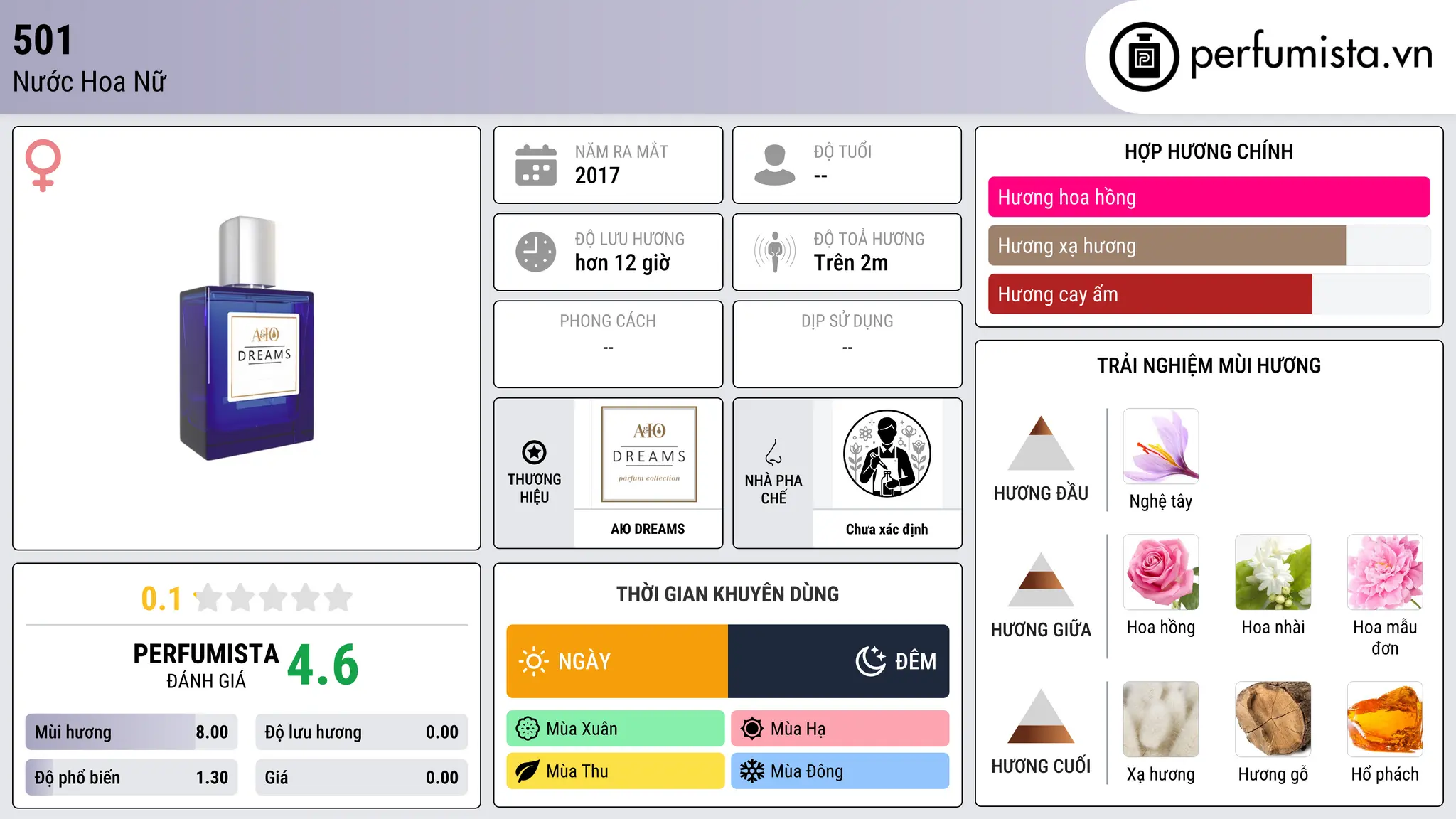The height and width of the screenshot is (819, 1456).
Task: Choose the Mùa Xuân season chip
Action: (616, 729)
